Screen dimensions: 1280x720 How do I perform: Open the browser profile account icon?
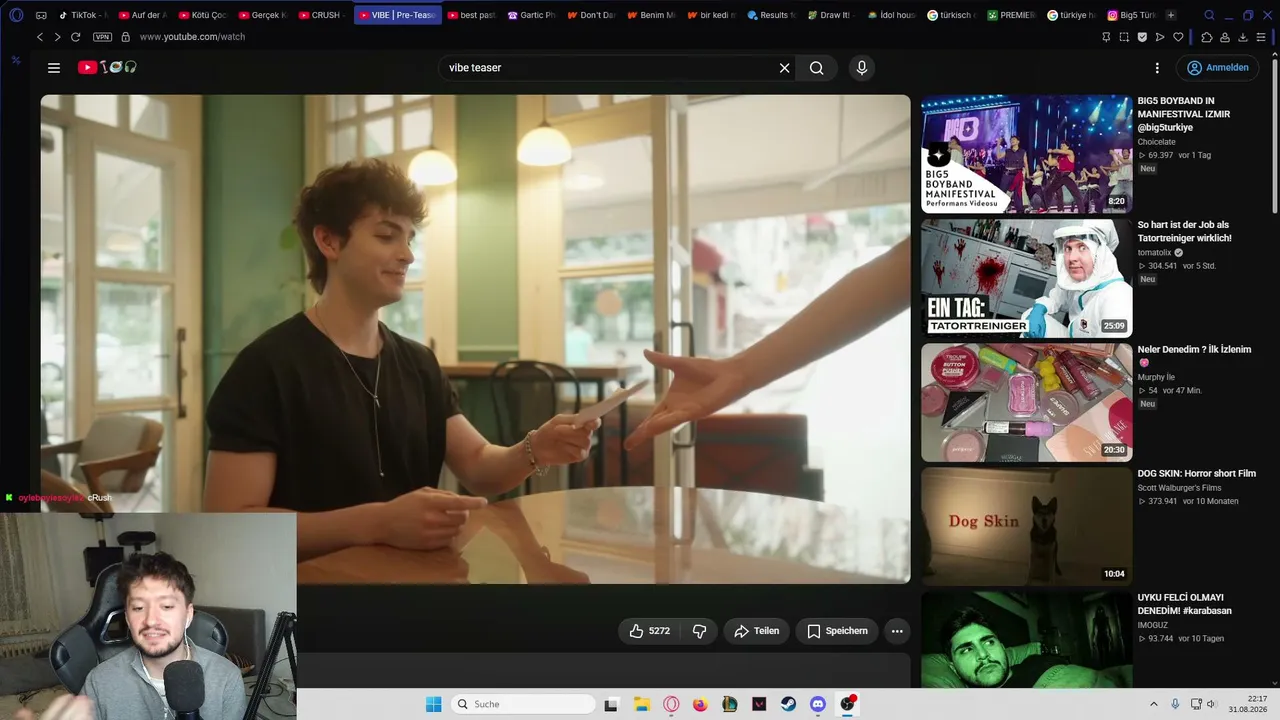tap(1225, 37)
